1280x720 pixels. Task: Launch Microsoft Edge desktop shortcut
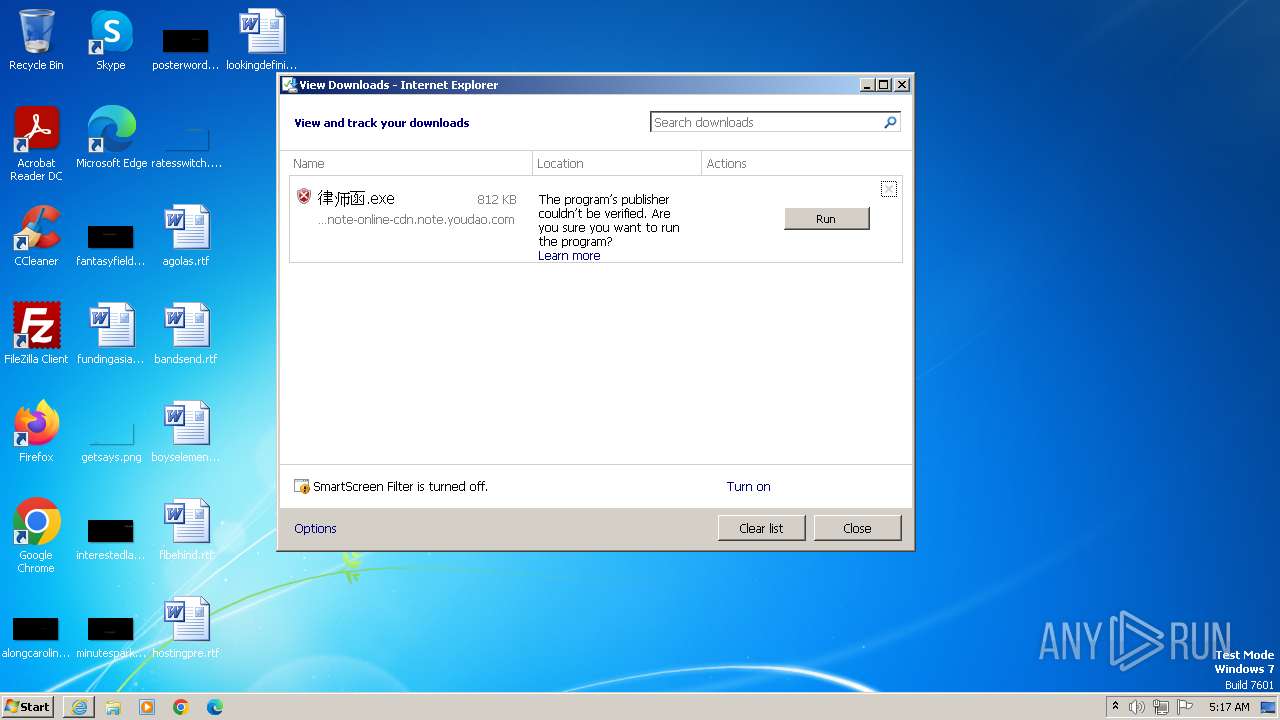tap(111, 138)
